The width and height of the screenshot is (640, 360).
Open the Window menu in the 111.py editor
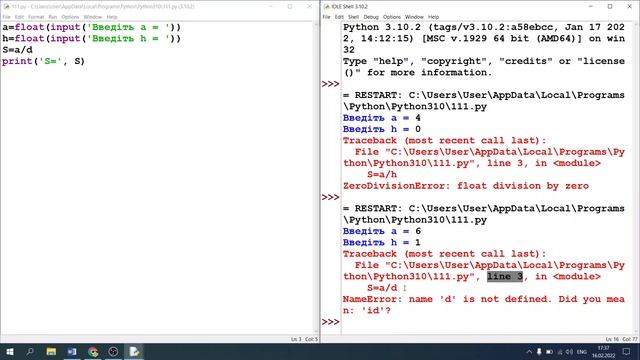tap(93, 17)
